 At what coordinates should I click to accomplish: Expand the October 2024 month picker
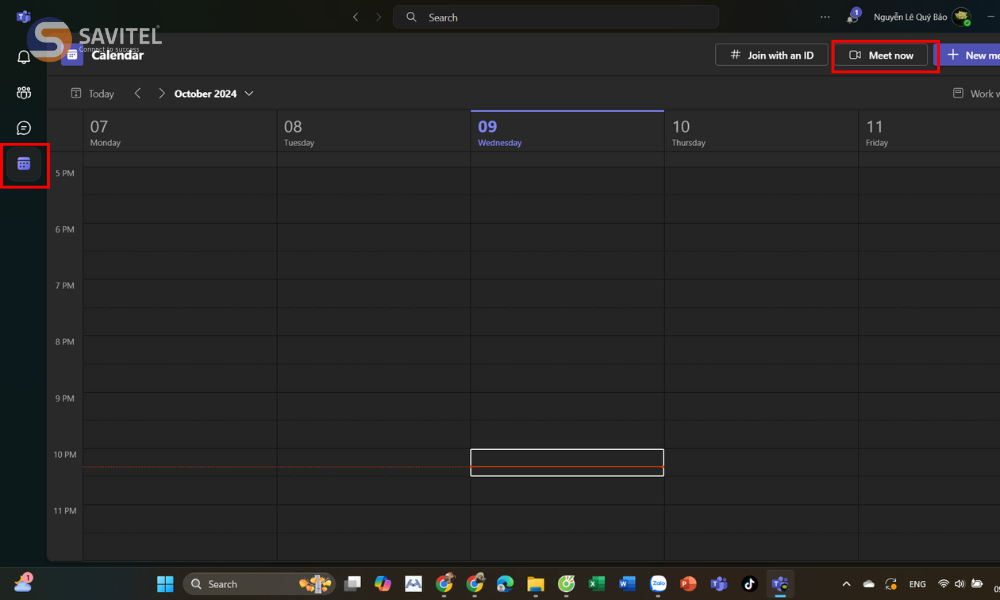pos(214,94)
